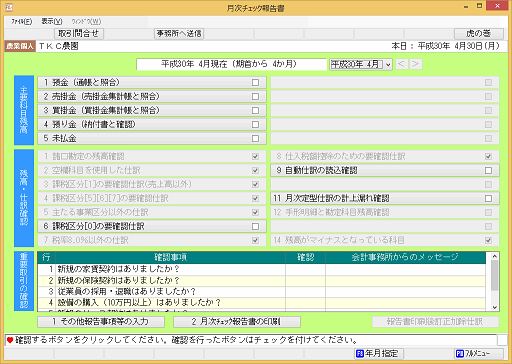Open 6 課税区分[0]の要確認仕訳 item
512x364 pixels.
coord(152,226)
